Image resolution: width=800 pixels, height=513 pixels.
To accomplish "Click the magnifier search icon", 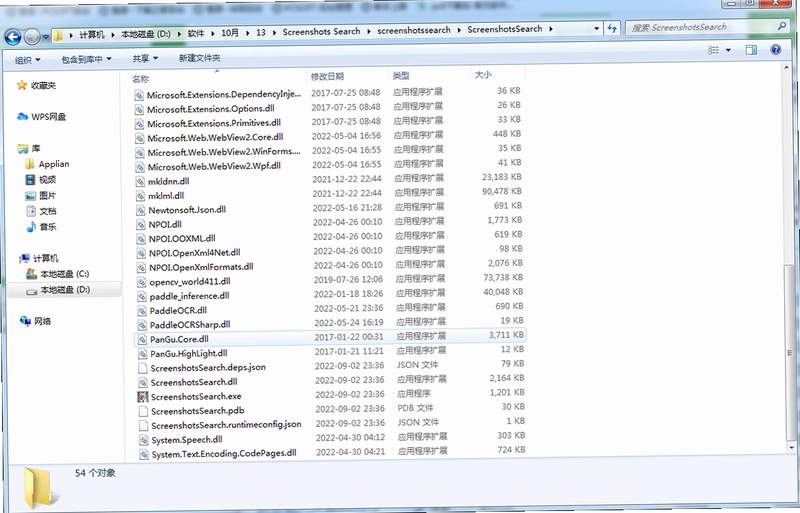I will pos(782,26).
